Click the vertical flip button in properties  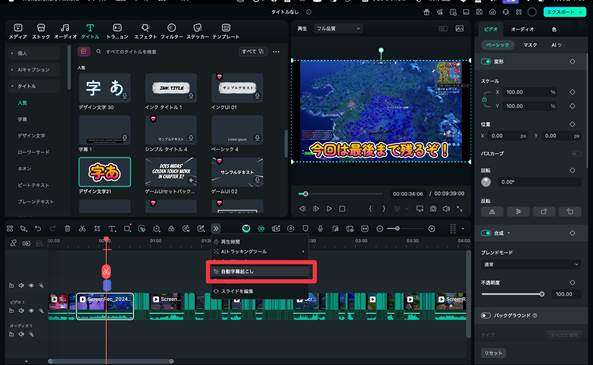coord(518,212)
